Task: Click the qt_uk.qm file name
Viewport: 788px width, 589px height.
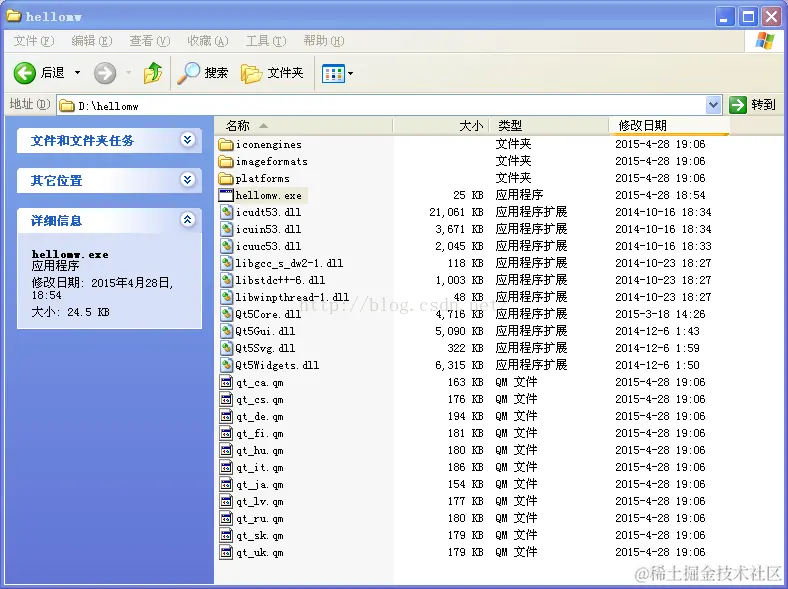Action: [x=260, y=553]
